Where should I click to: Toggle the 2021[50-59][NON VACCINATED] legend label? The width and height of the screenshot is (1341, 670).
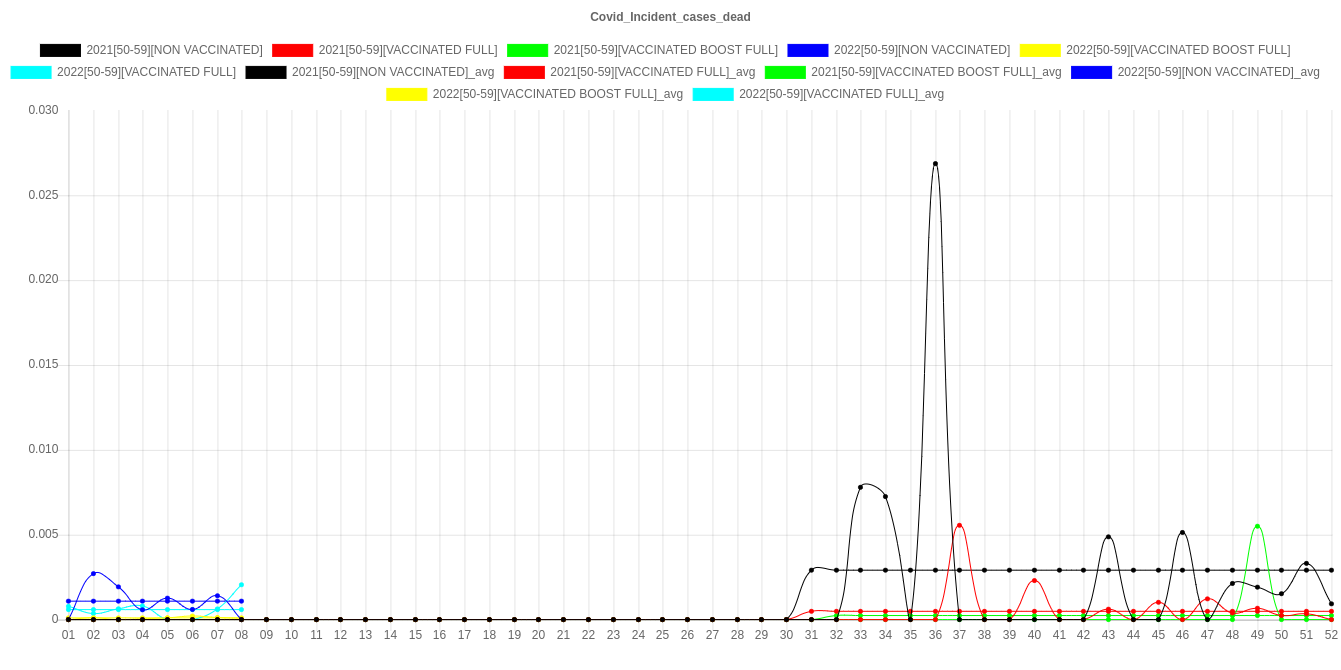coord(174,50)
